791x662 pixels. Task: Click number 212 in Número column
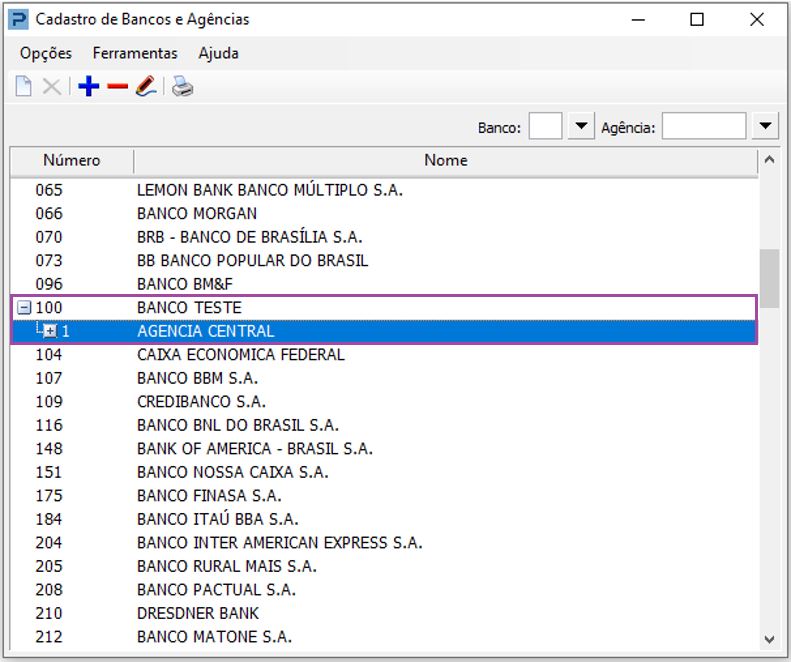click(49, 637)
